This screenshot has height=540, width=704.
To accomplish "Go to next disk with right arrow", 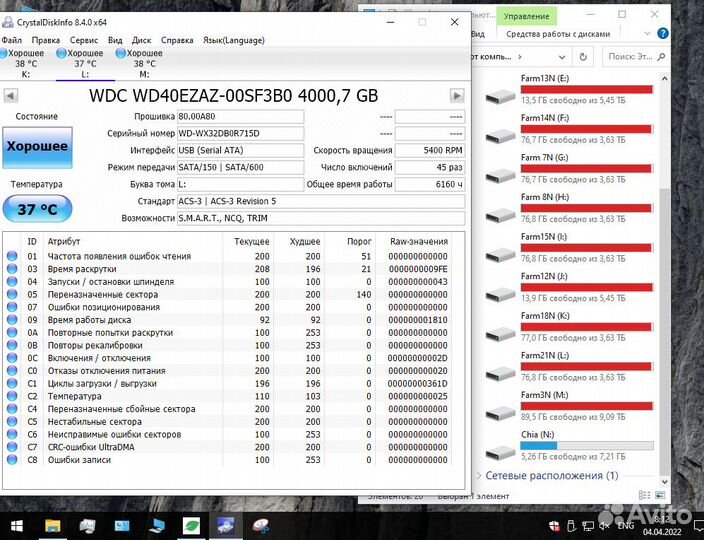I will pos(457,96).
